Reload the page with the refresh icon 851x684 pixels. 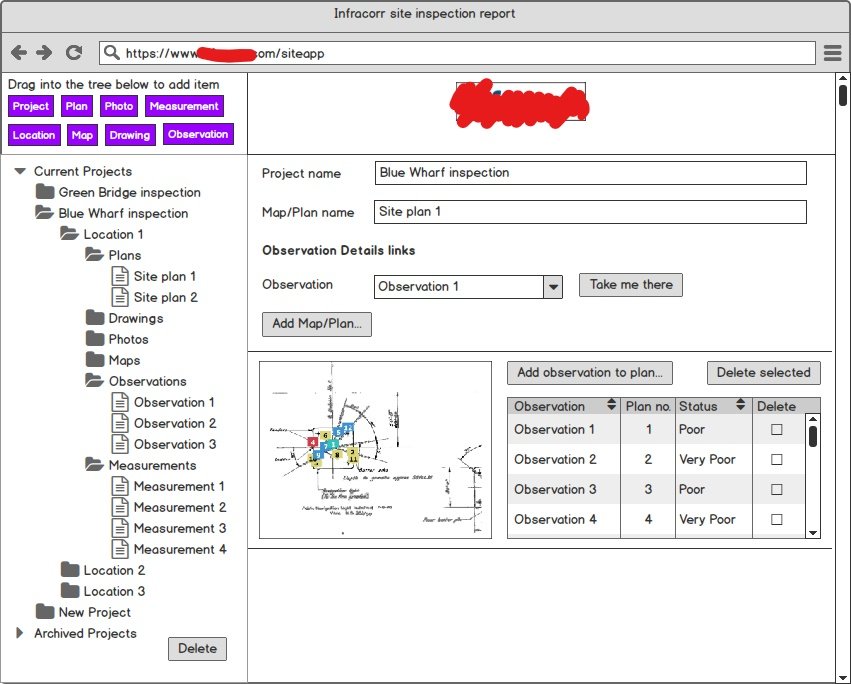74,53
